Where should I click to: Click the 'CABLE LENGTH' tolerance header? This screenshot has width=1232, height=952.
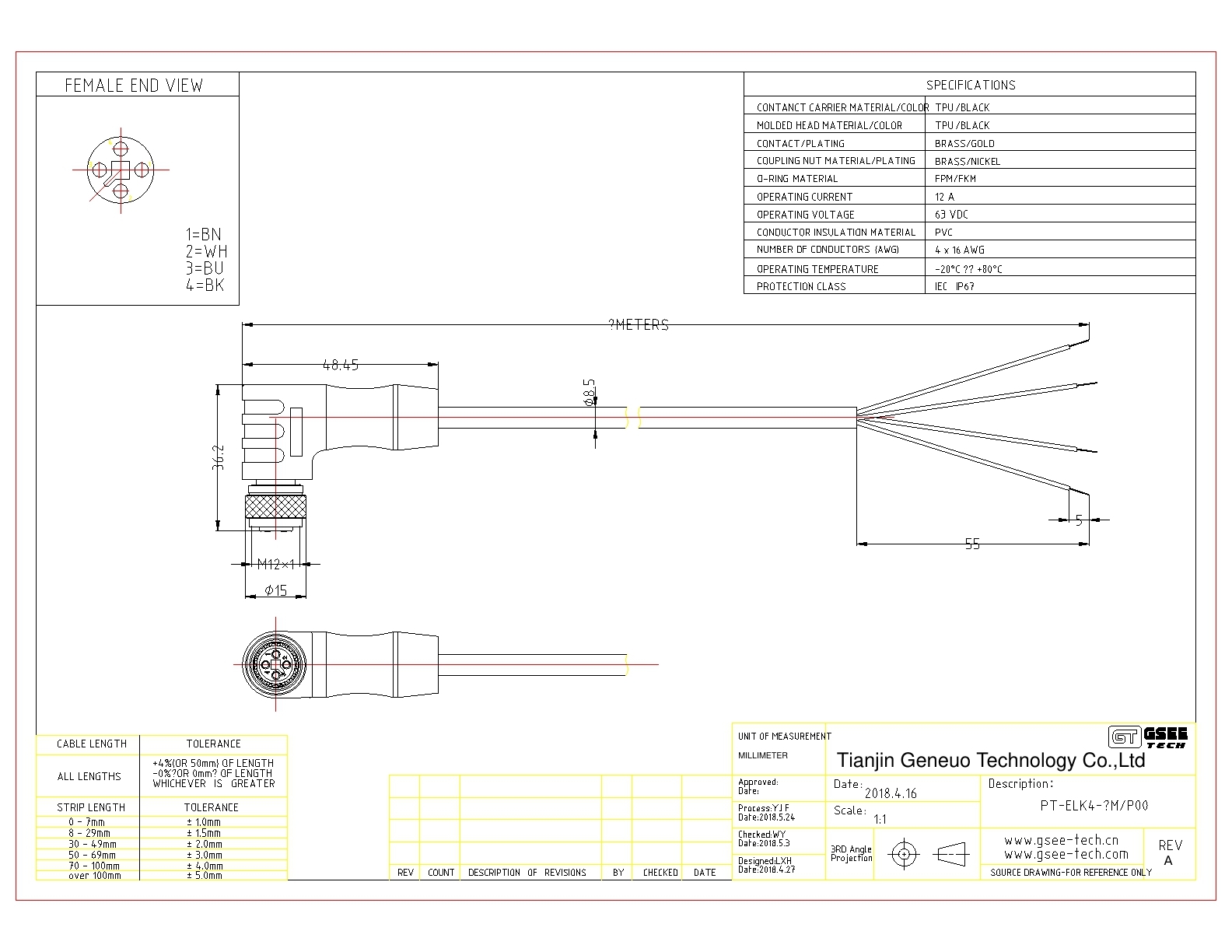tap(92, 744)
